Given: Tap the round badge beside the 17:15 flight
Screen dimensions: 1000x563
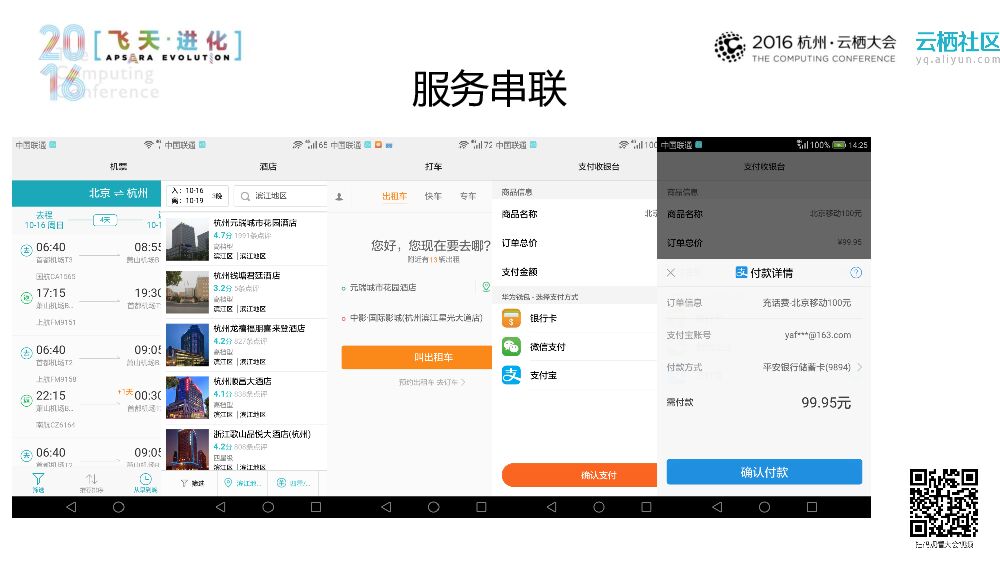Looking at the screenshot, I should 26,297.
